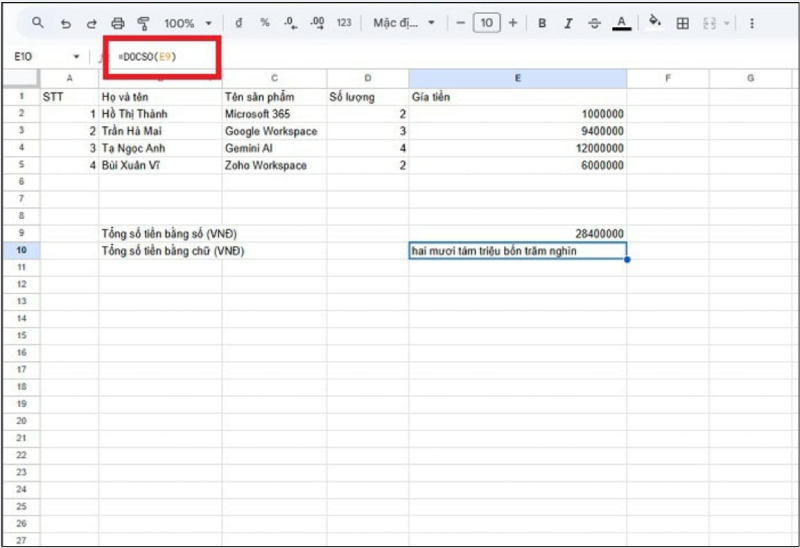Select the paint format tool
The height and width of the screenshot is (548, 800).
tap(144, 23)
